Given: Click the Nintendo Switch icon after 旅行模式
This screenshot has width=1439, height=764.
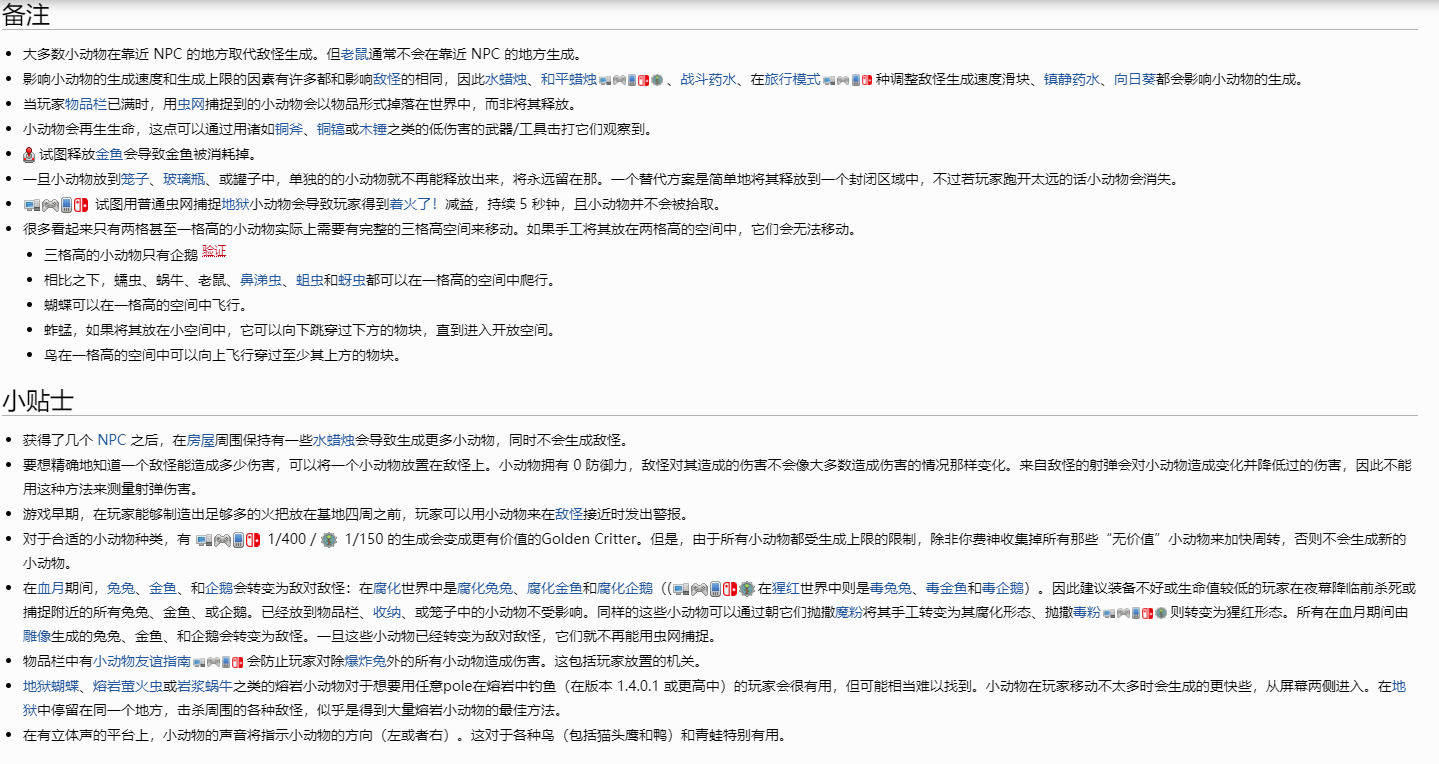Looking at the screenshot, I should [x=866, y=80].
